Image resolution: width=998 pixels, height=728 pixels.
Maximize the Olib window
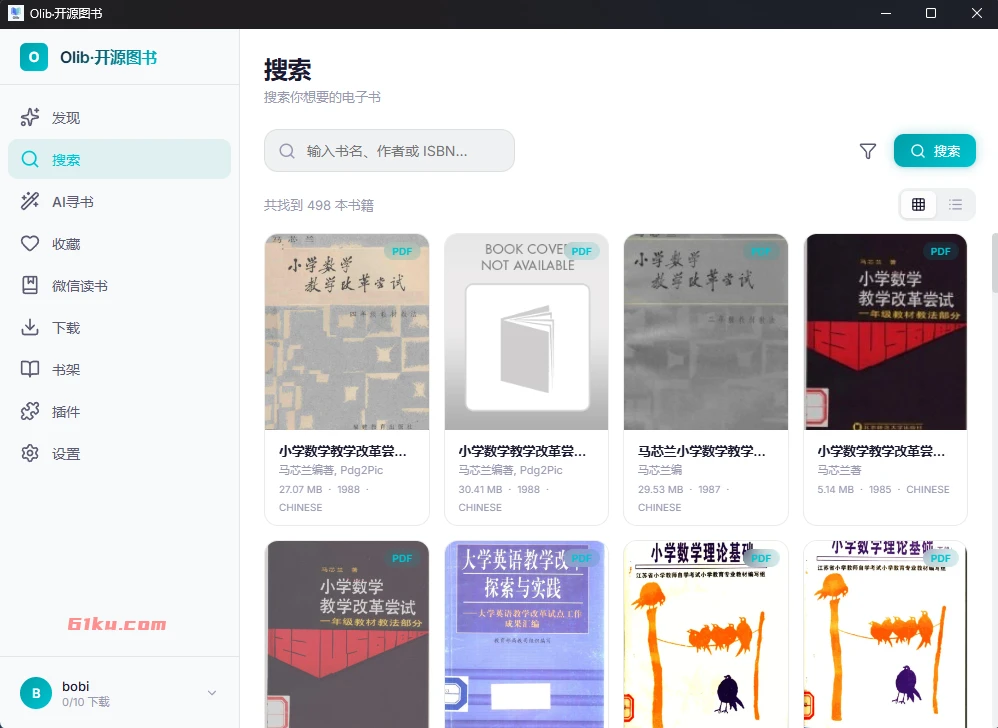pyautogui.click(x=931, y=13)
